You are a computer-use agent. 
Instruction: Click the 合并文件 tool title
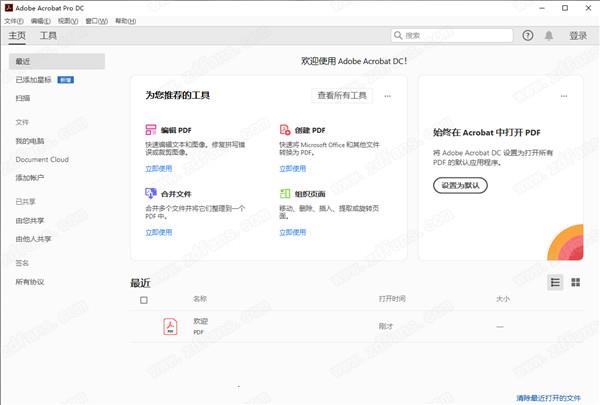176,194
